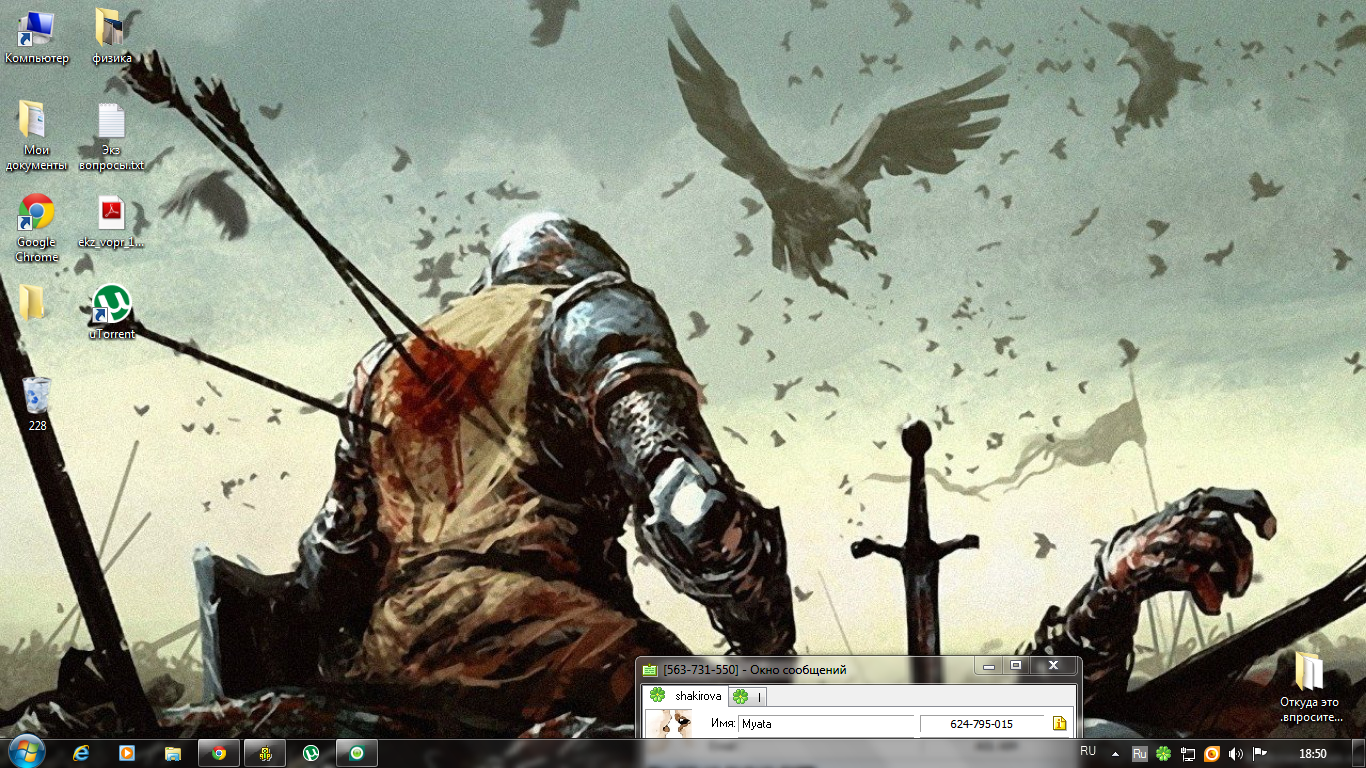
Task: Switch to the yellow robot app in the taskbar
Action: point(265,753)
